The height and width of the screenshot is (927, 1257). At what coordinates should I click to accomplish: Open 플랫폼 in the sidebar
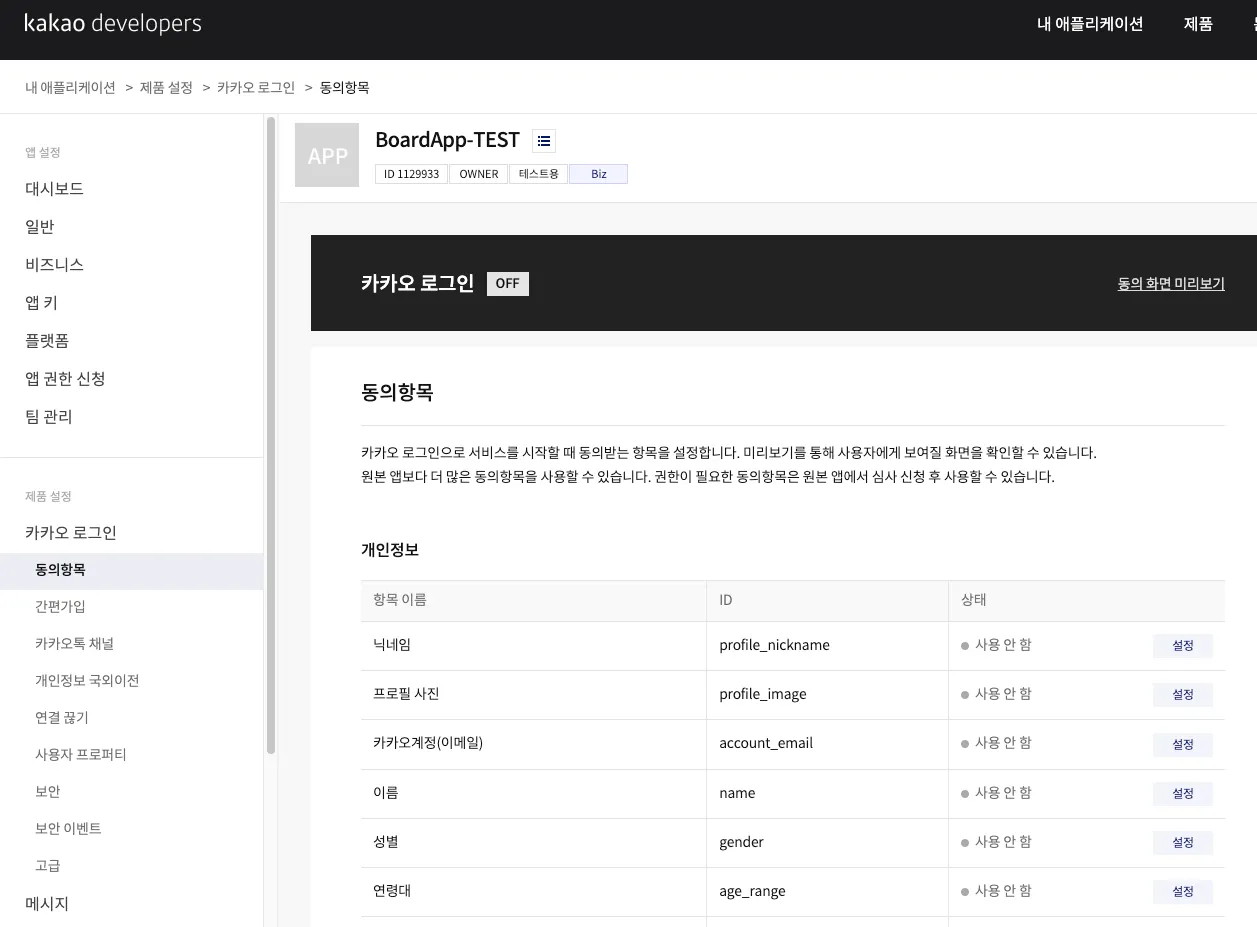point(47,341)
